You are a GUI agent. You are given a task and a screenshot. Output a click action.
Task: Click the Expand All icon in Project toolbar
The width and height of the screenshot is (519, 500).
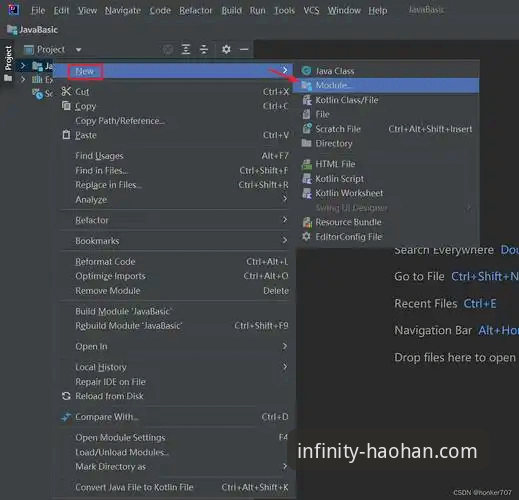(186, 50)
